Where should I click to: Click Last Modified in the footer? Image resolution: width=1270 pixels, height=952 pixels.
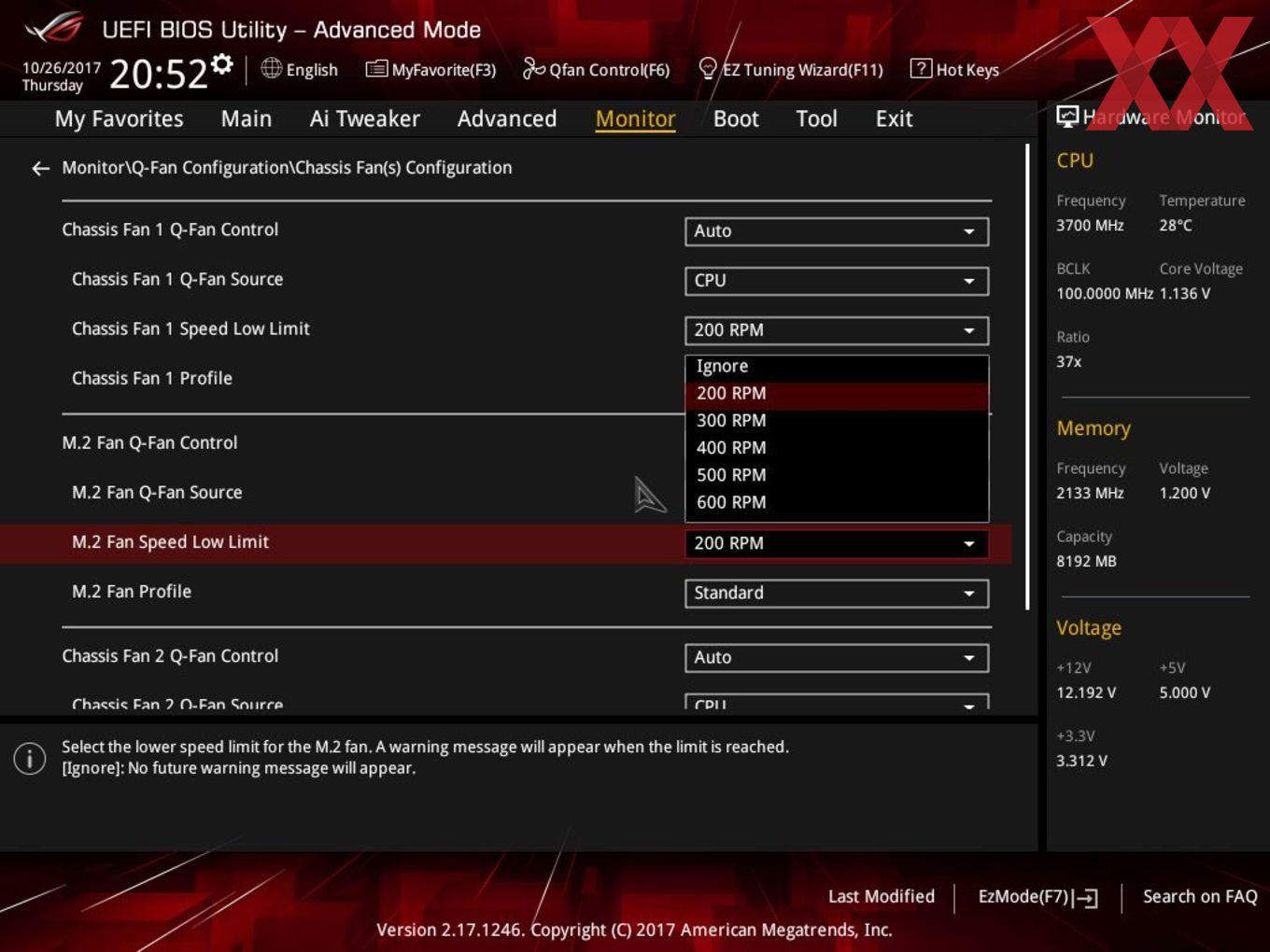point(882,897)
